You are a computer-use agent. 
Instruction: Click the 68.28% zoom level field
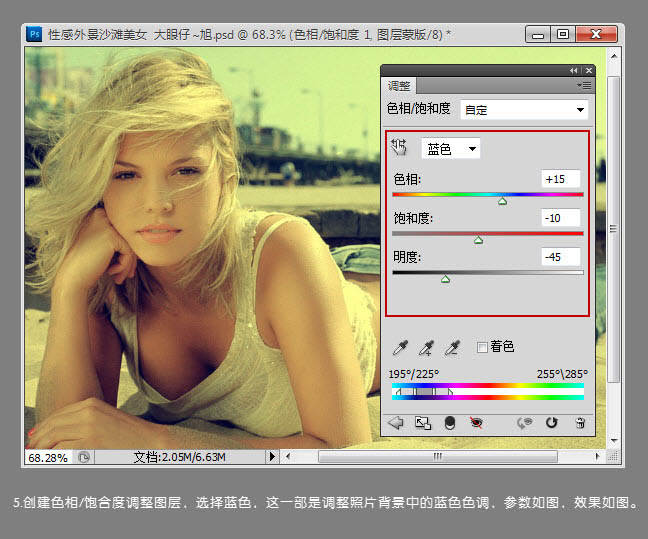pos(47,456)
